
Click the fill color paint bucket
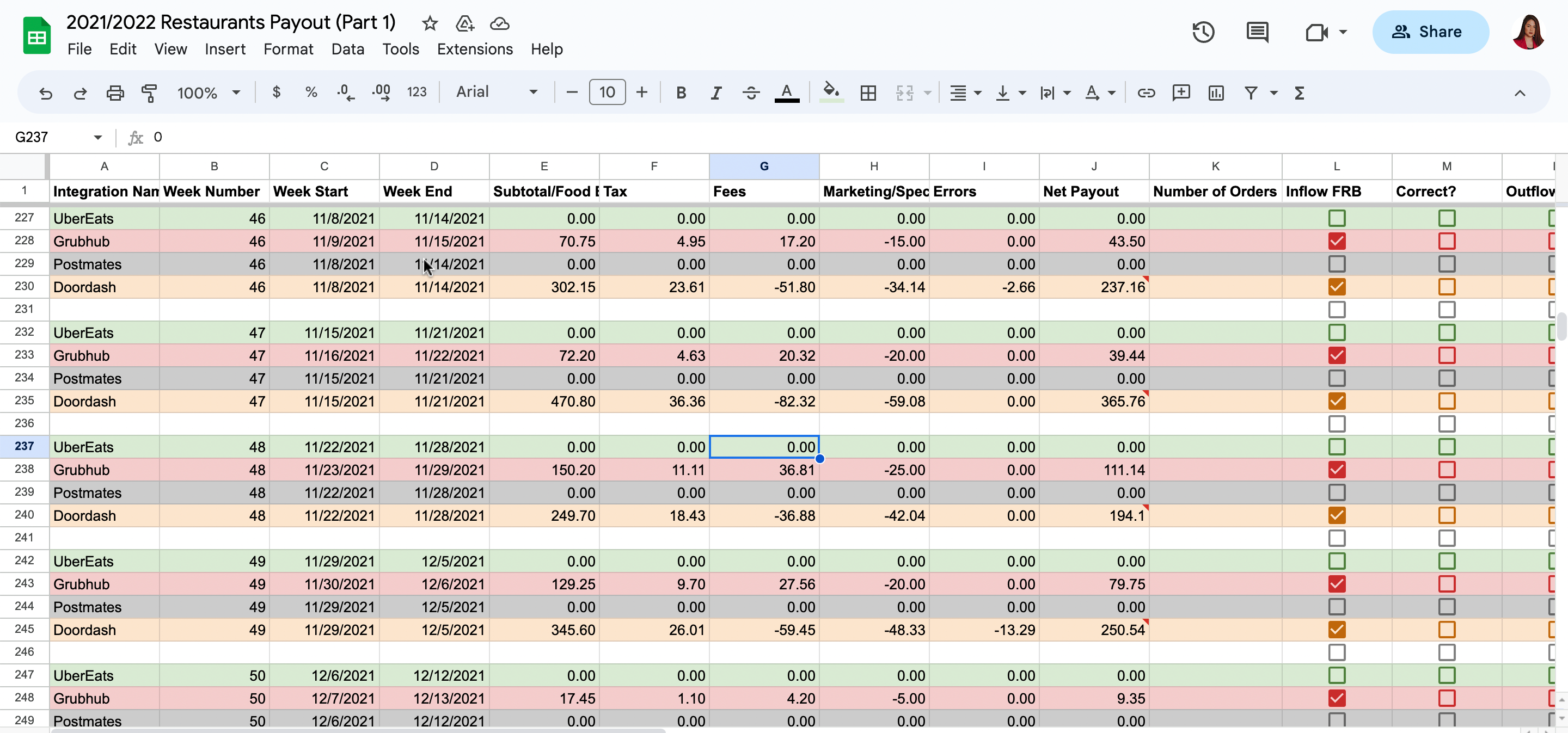pos(831,93)
